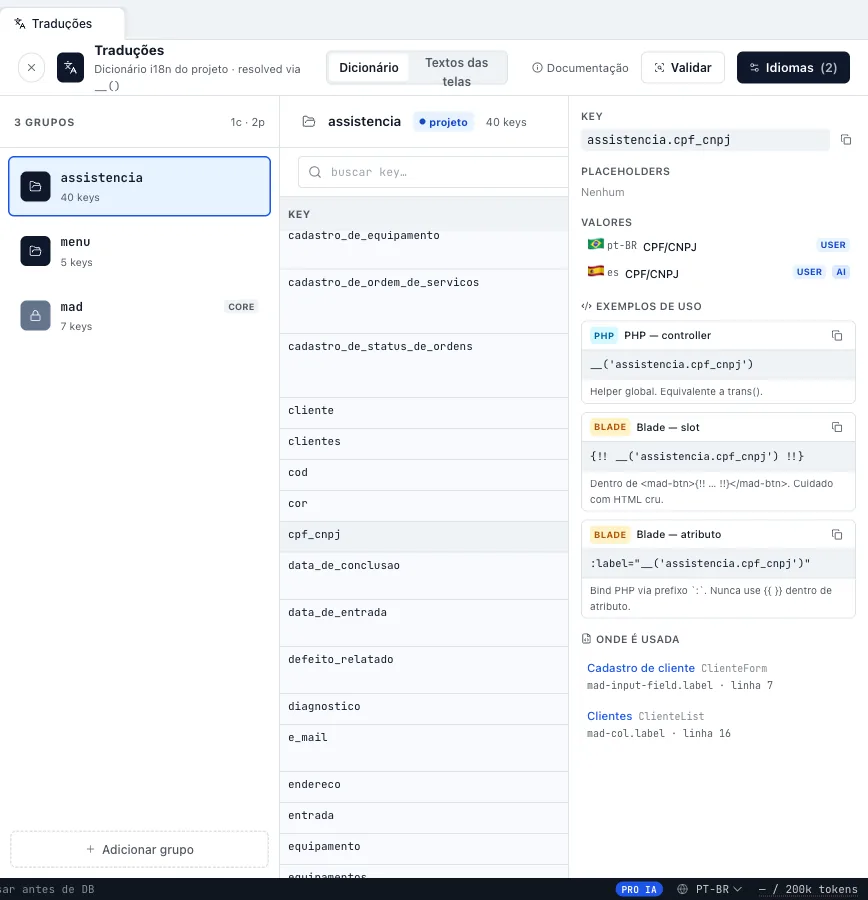Click the Brazil flag for pt-BR
Screen dimensions: 868x900
pyautogui.click(x=595, y=245)
